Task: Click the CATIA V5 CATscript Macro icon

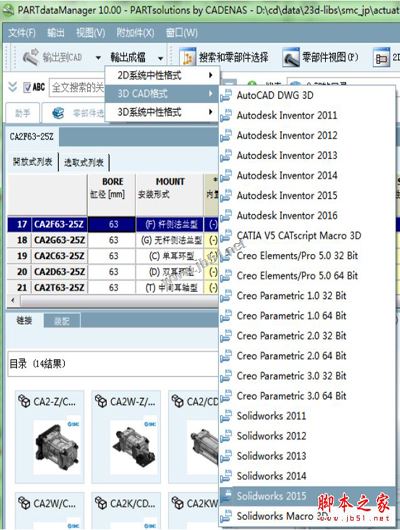Action: pos(226,236)
